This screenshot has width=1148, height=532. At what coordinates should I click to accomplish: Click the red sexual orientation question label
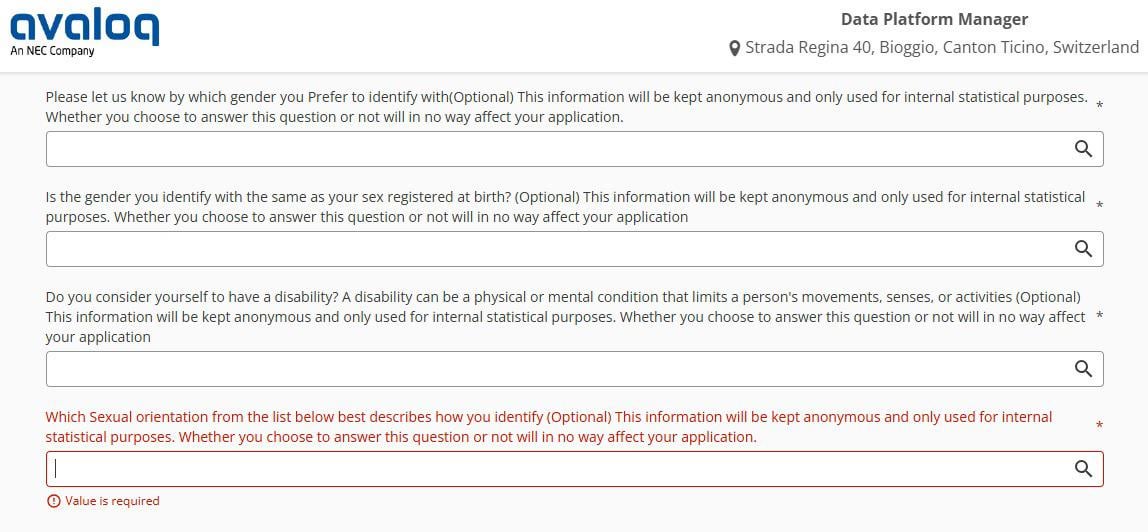[x=549, y=427]
